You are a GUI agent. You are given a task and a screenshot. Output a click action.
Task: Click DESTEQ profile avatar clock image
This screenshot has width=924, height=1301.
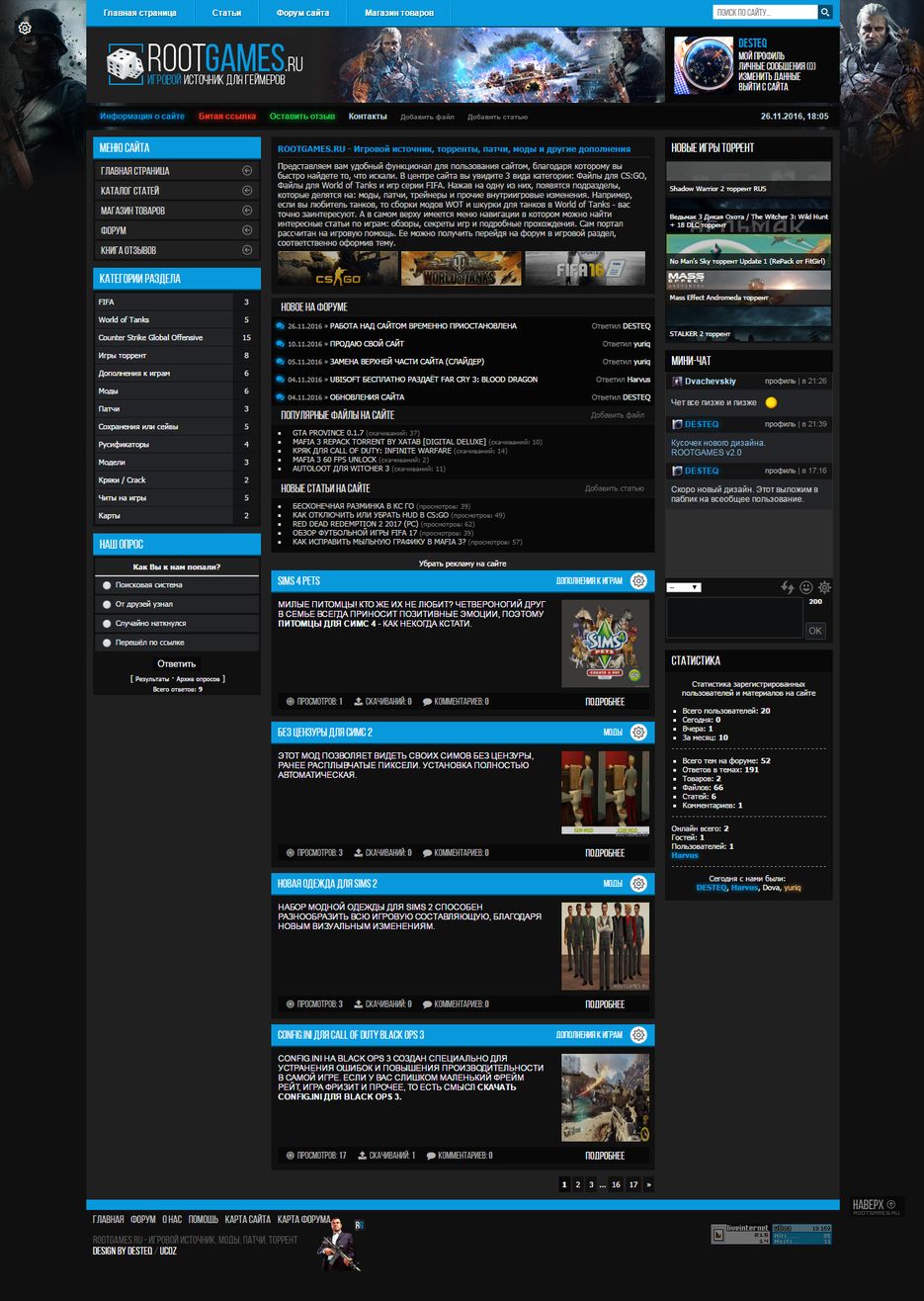coord(704,65)
